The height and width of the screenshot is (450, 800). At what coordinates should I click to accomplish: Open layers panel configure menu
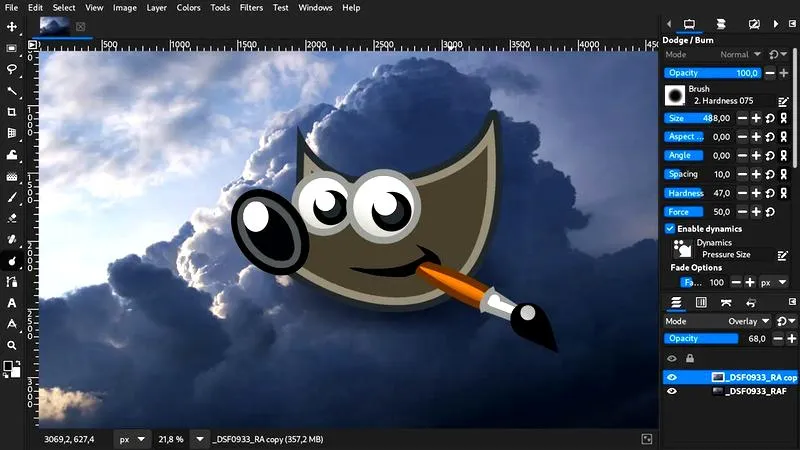[792, 303]
